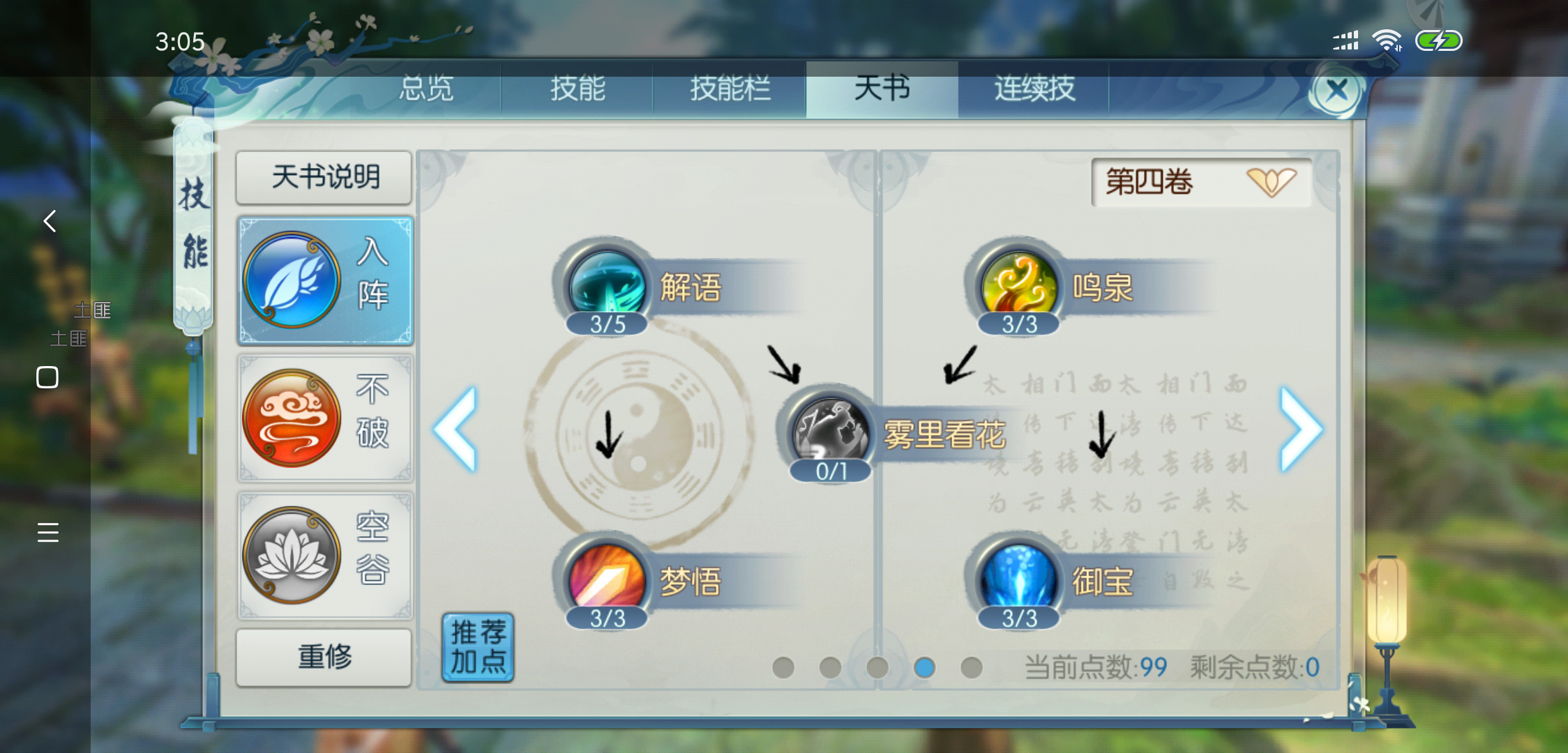The image size is (1568, 753).
Task: Select the 御宝 blue skill icon
Action: pyautogui.click(x=1019, y=579)
